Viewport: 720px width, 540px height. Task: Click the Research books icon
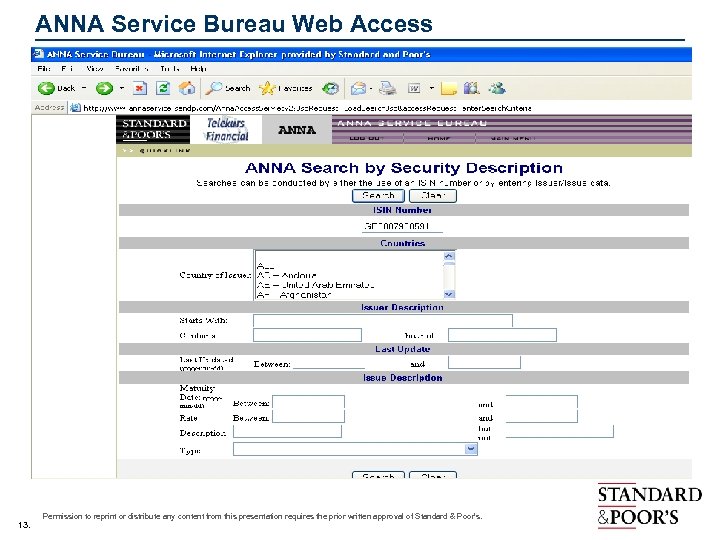click(x=472, y=88)
